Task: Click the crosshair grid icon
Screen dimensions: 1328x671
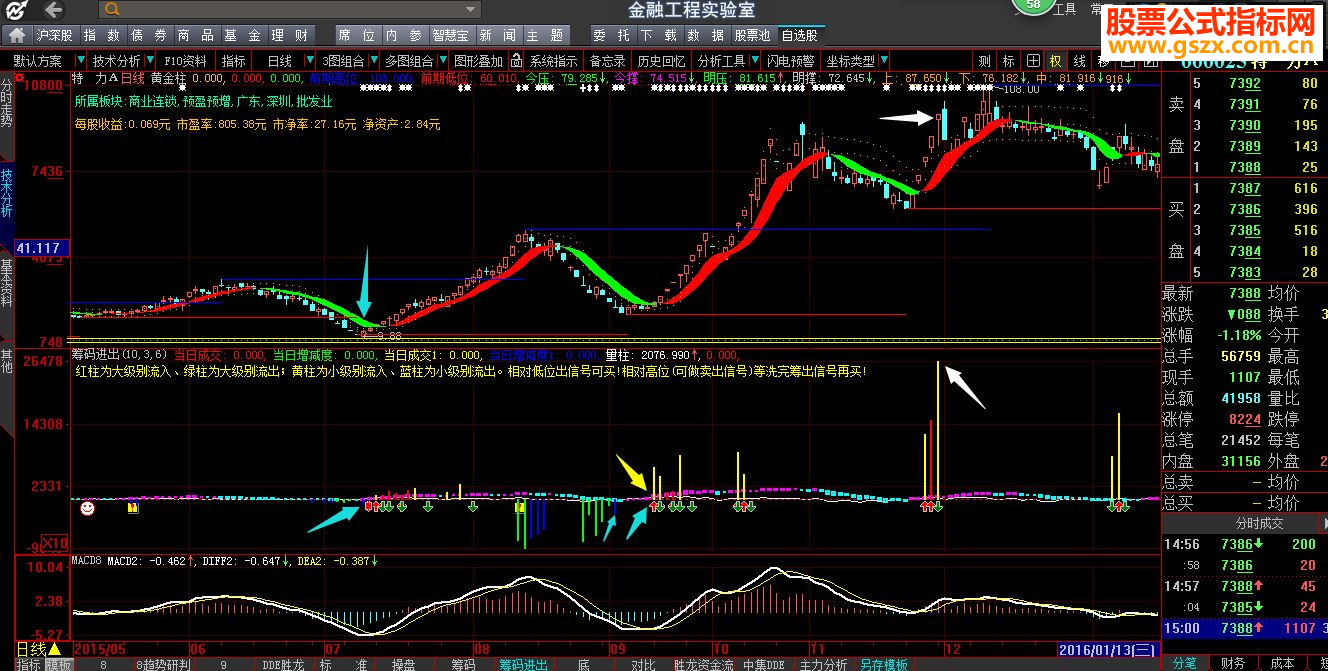Action: click(1033, 61)
